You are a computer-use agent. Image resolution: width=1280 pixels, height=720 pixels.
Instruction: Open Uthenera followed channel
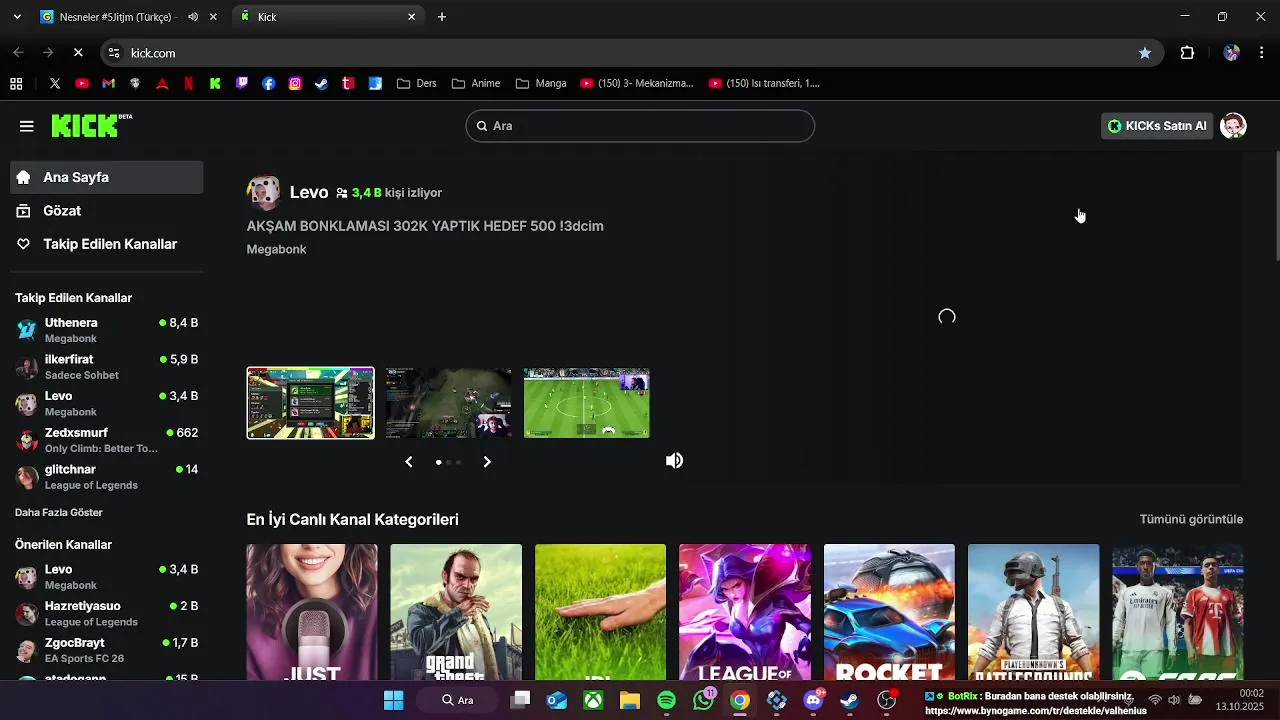(x=107, y=330)
